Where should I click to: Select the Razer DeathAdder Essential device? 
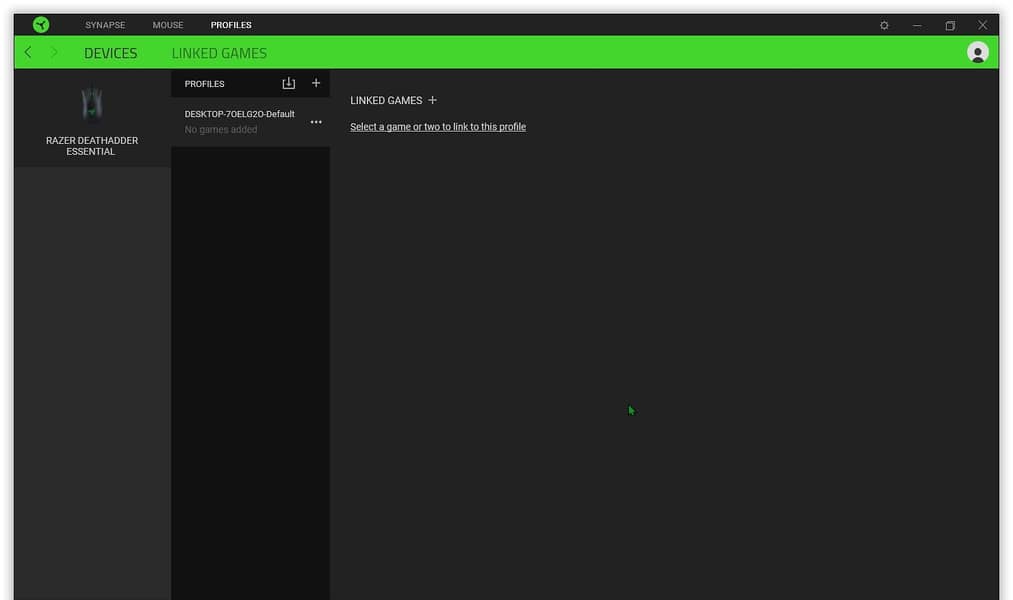tap(92, 119)
